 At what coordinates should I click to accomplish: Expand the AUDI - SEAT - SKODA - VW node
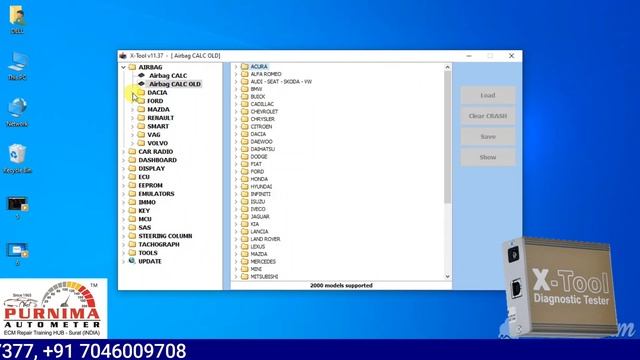point(236,82)
